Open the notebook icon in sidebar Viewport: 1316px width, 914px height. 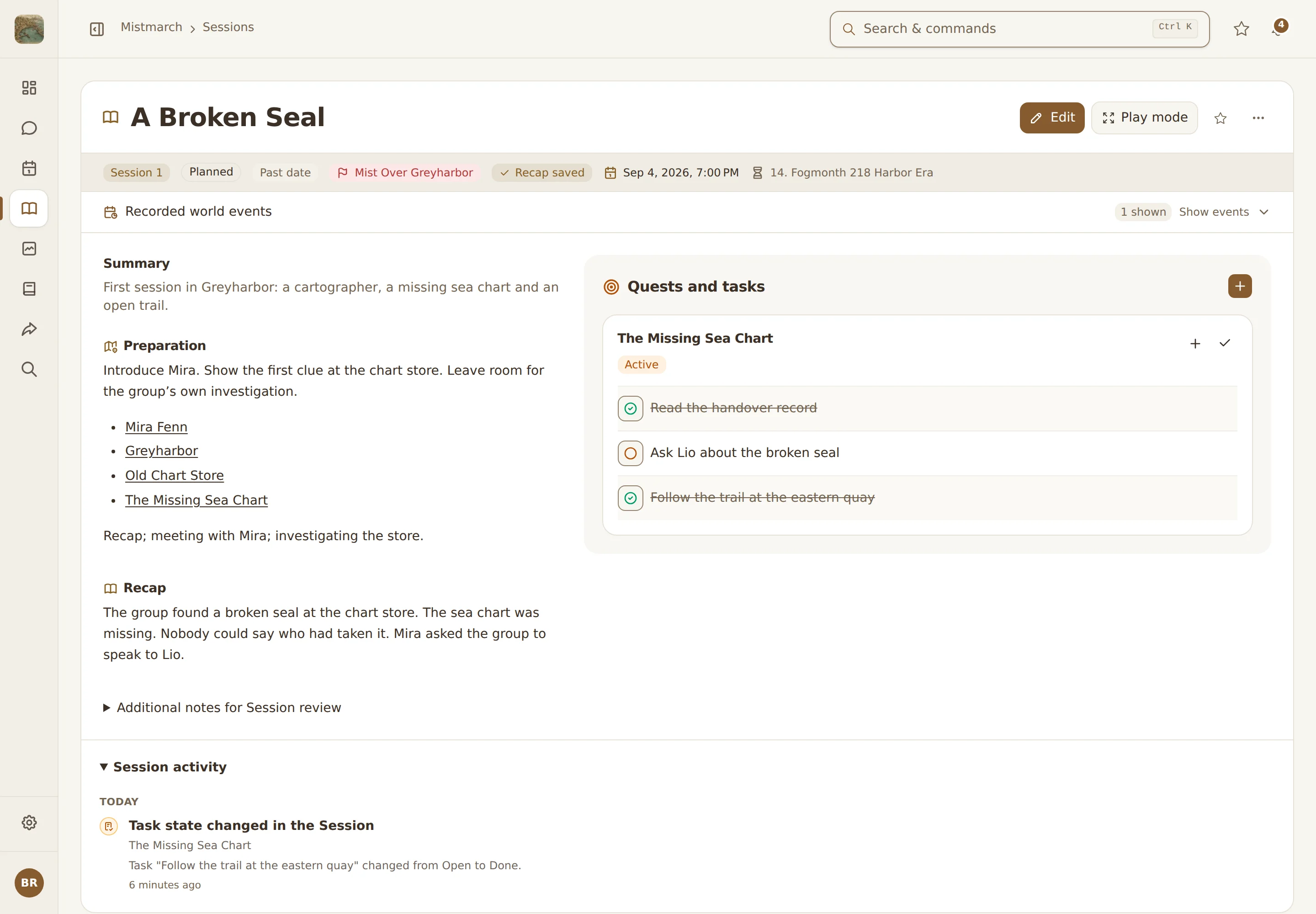point(29,289)
